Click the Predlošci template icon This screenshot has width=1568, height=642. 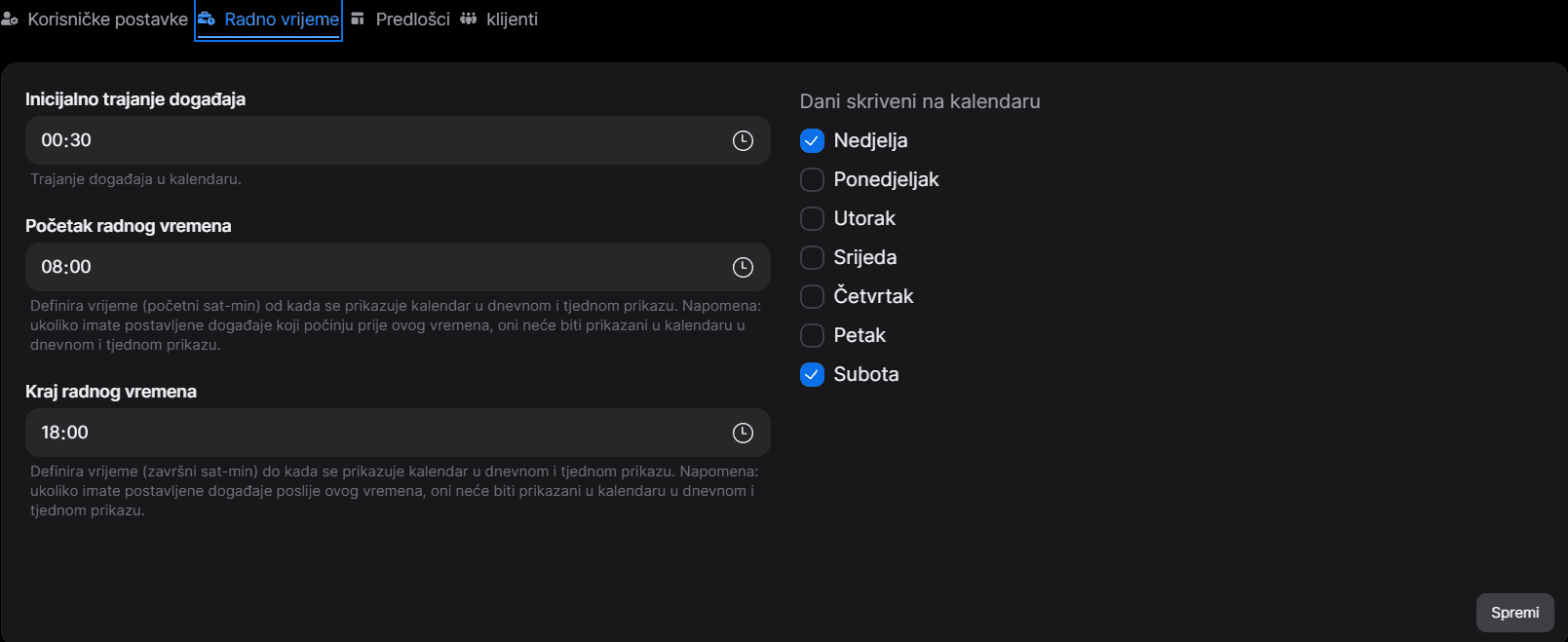point(358,19)
